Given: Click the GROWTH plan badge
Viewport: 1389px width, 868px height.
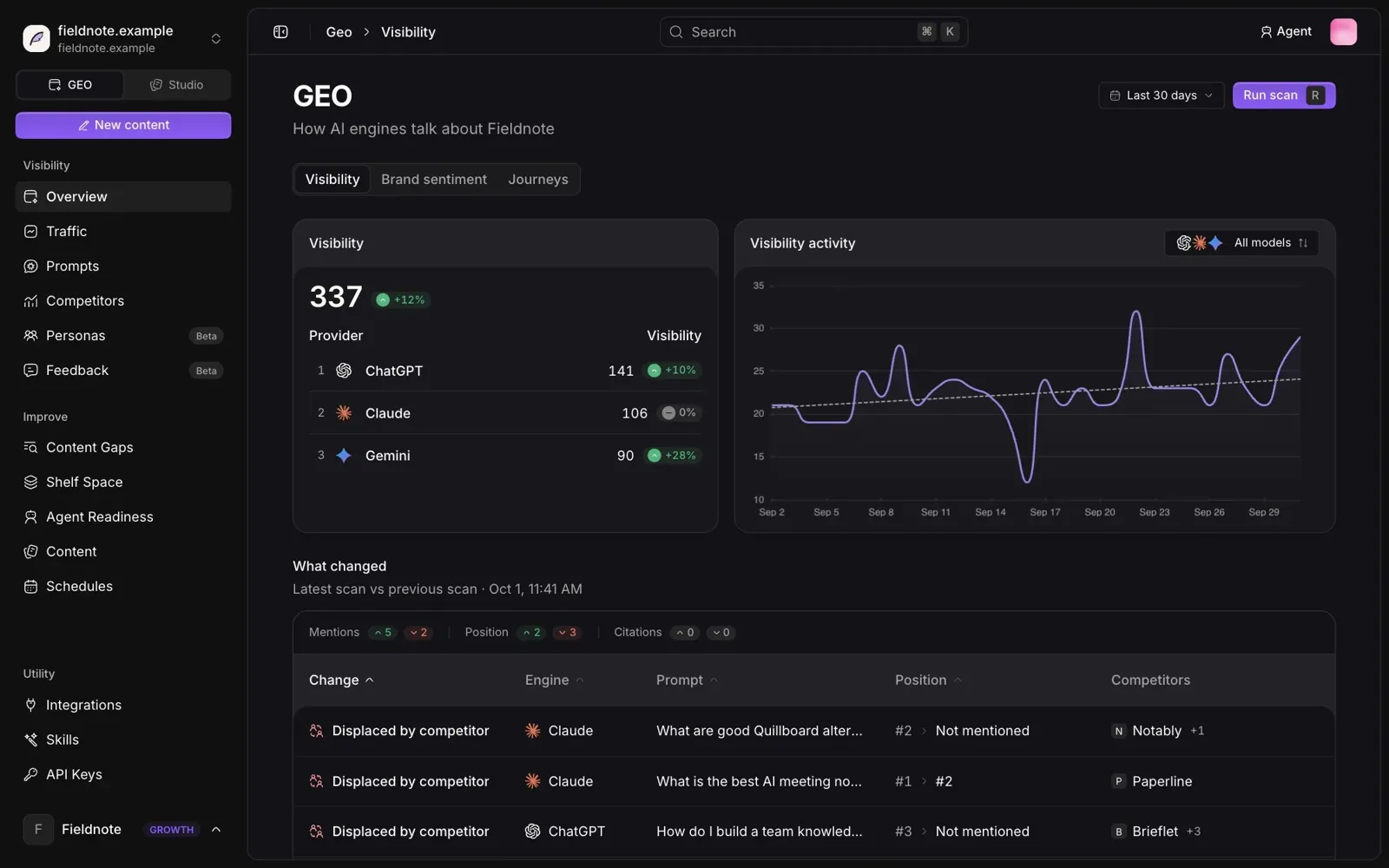Looking at the screenshot, I should click(172, 830).
